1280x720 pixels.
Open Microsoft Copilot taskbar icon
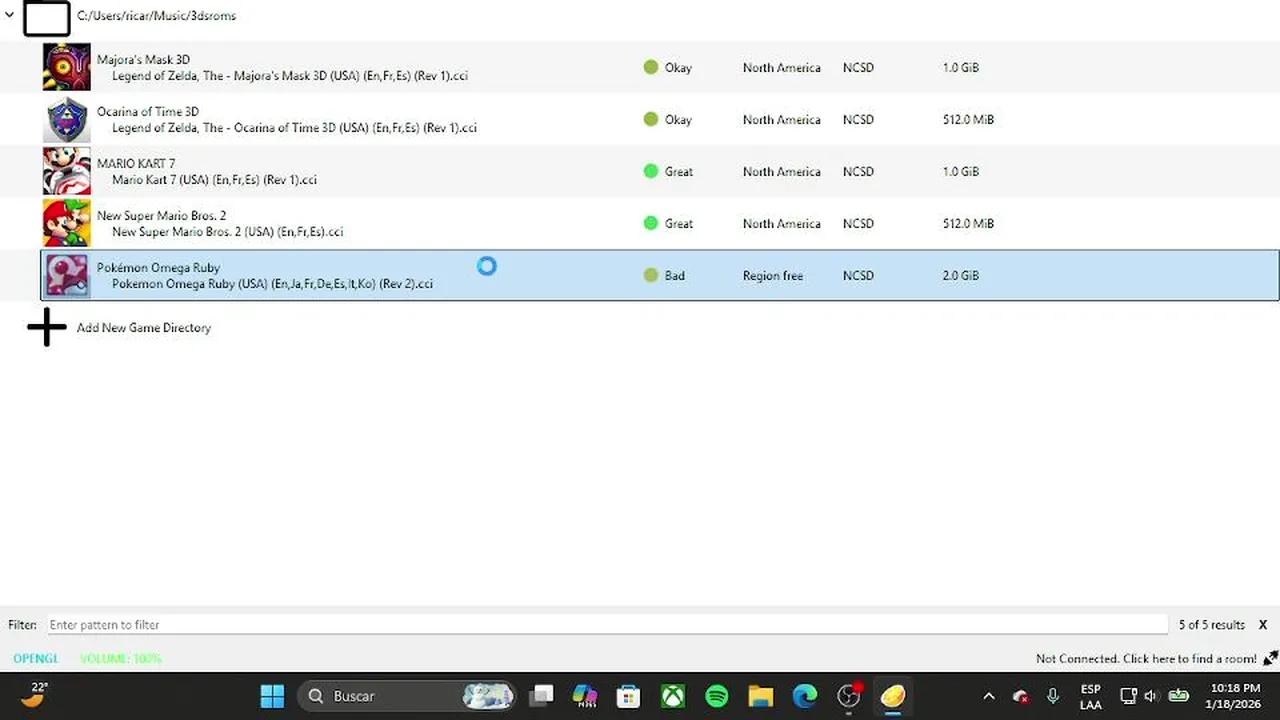pyautogui.click(x=585, y=696)
